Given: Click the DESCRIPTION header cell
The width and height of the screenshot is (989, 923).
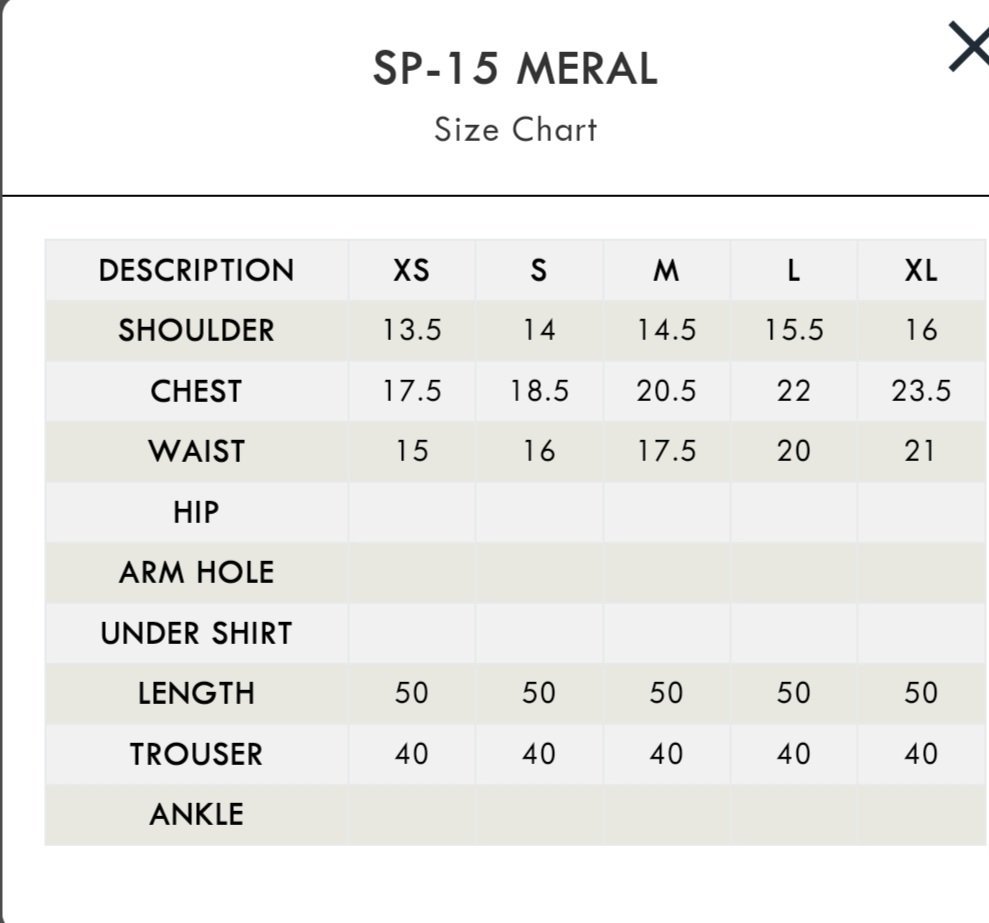Looking at the screenshot, I should point(196,271).
